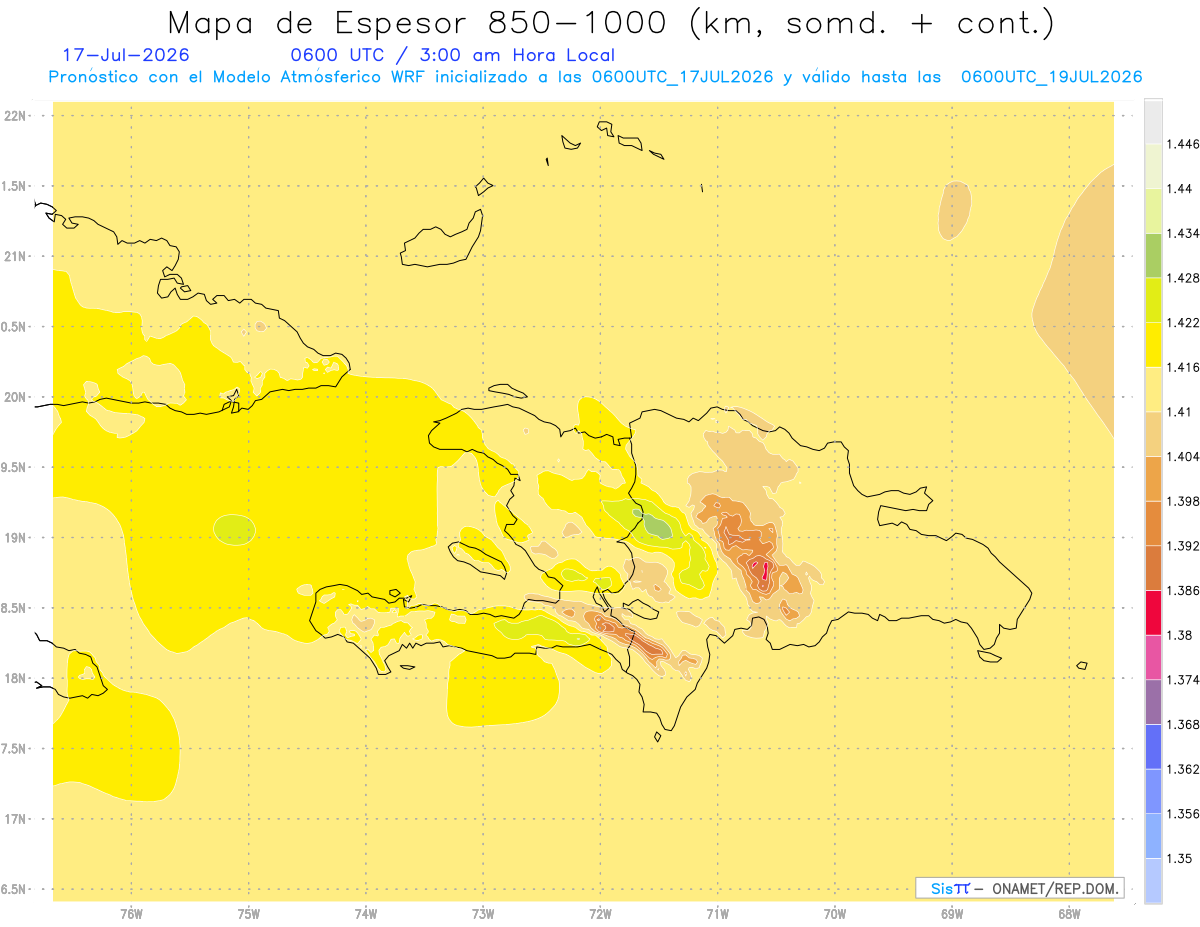Click the blue legend swatch between 1.368 and 1.362

click(1153, 747)
